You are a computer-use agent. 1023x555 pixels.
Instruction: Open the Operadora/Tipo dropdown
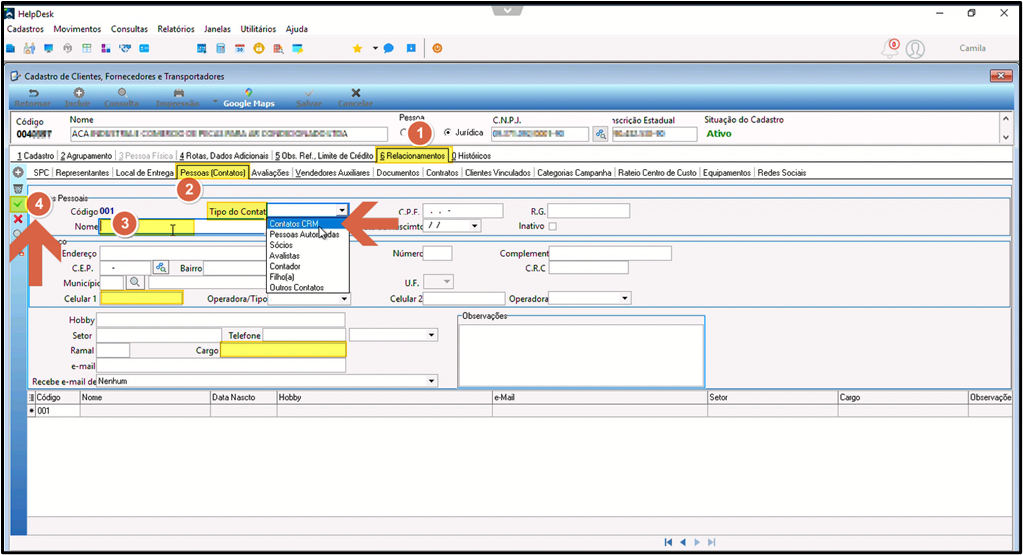point(344,299)
